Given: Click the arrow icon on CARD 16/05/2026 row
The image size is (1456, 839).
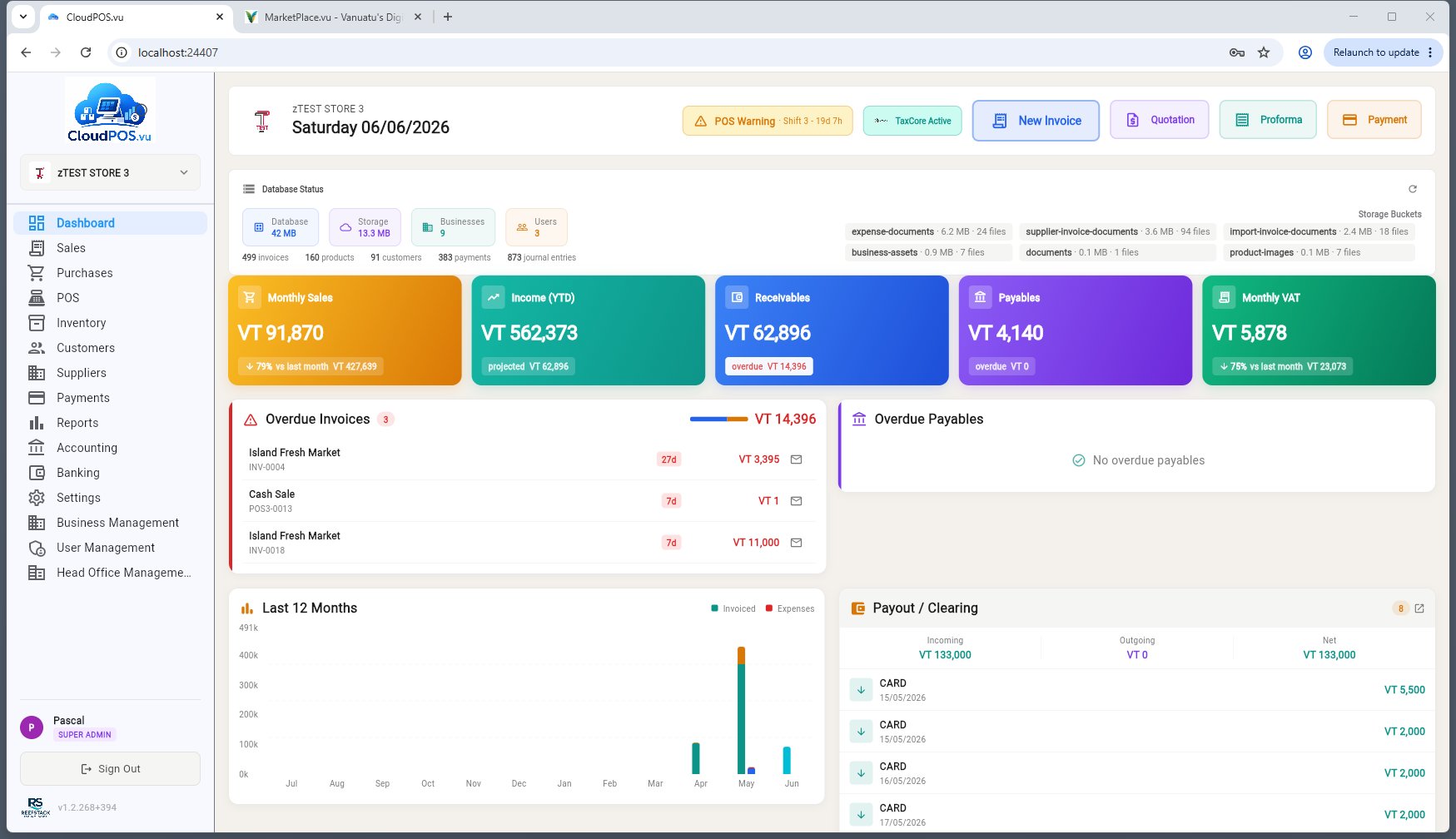Looking at the screenshot, I should (861, 773).
